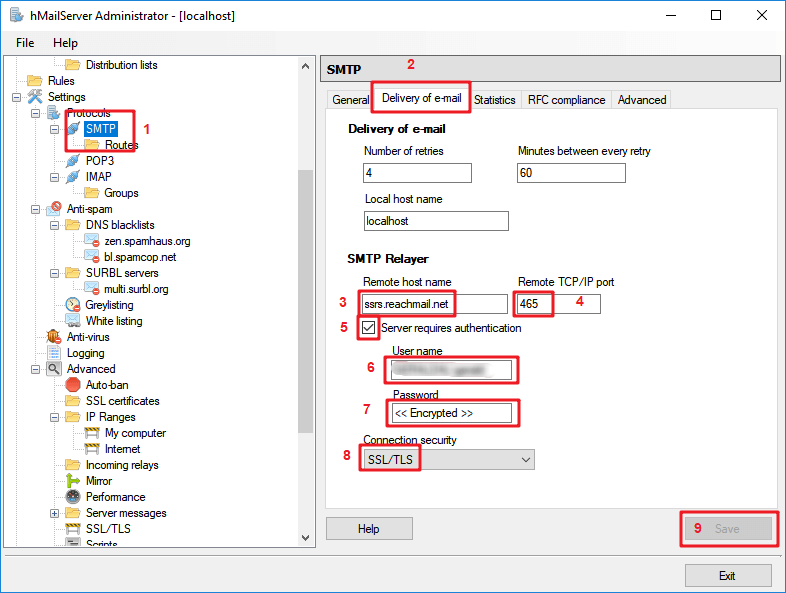Viewport: 786px width, 593px height.
Task: Select the Delivery of e-mail tab
Action: [x=422, y=98]
